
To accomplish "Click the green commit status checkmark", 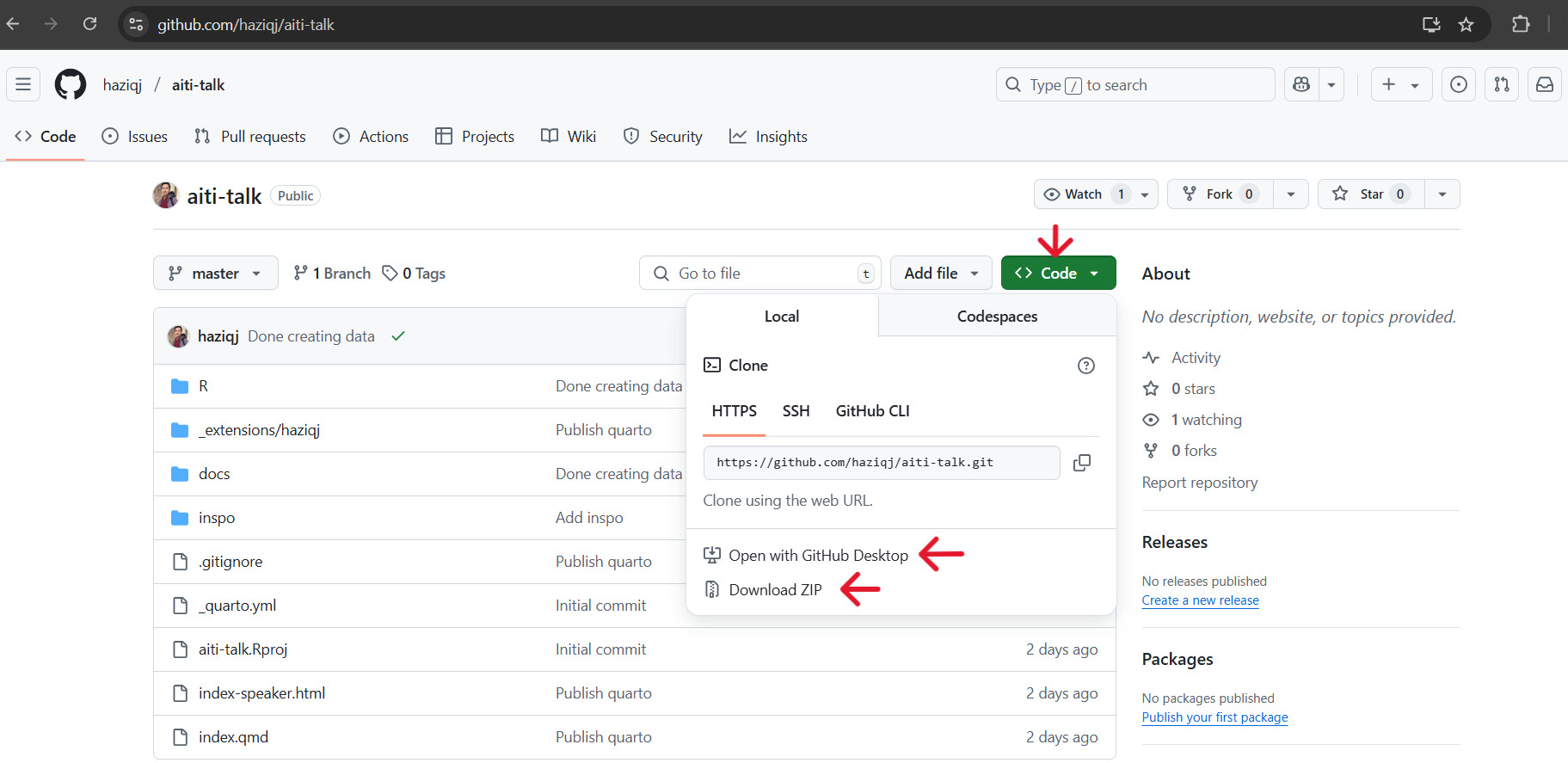I will [x=398, y=336].
